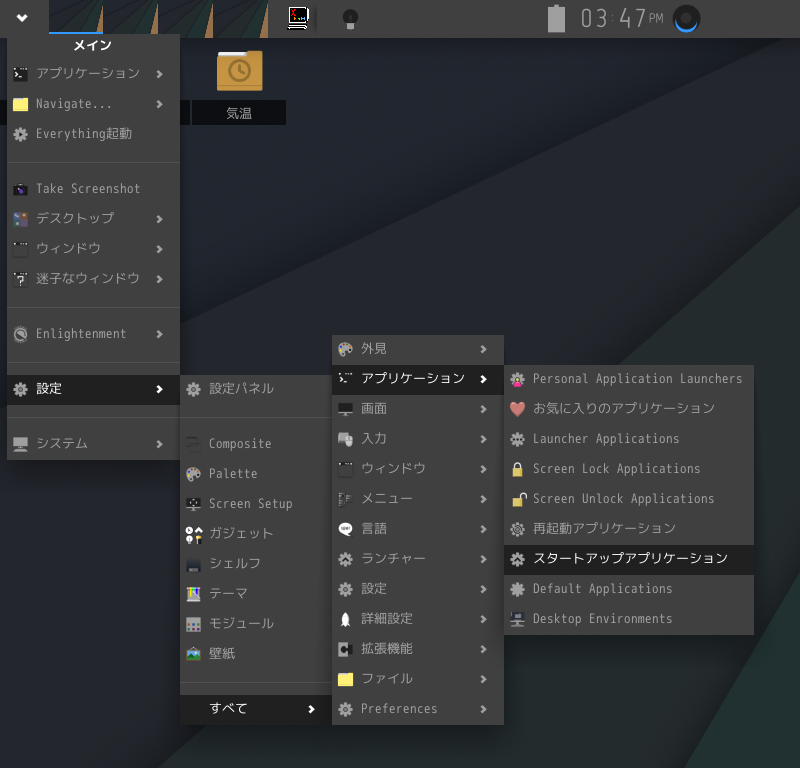Open the メニュー settings category
Screen dimensions: 800x768
pos(417,499)
